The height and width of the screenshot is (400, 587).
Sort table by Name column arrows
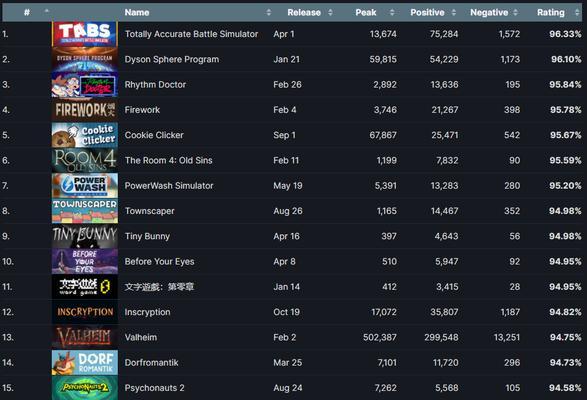[268, 12]
